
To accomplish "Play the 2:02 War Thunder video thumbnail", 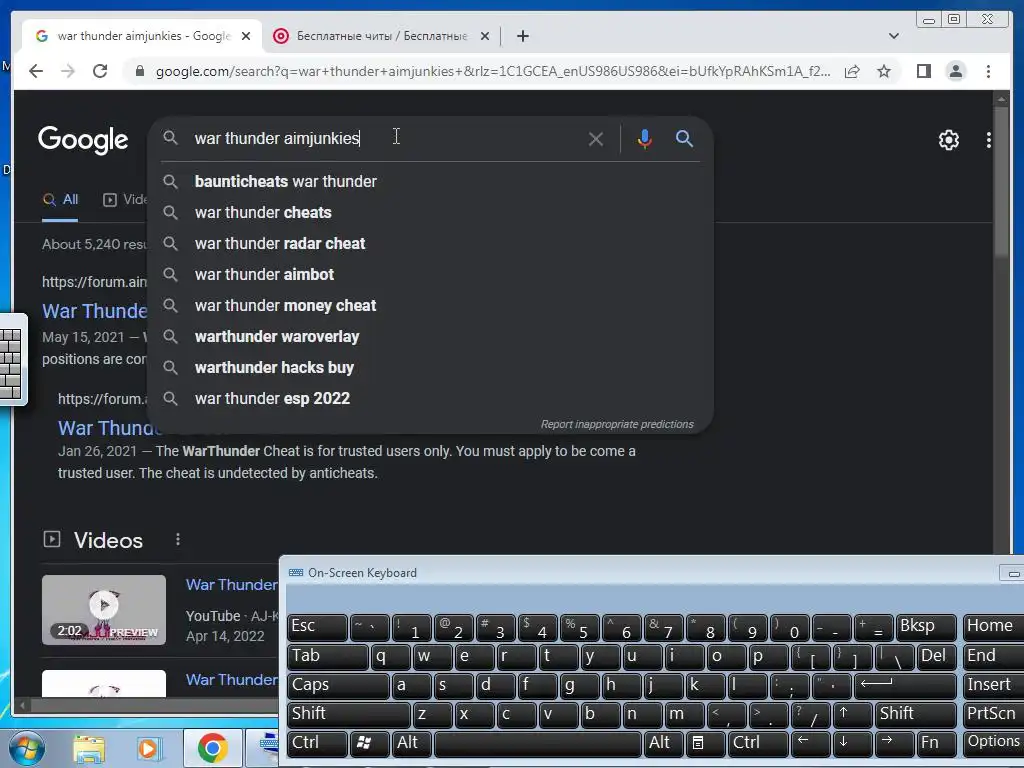I will pyautogui.click(x=104, y=610).
